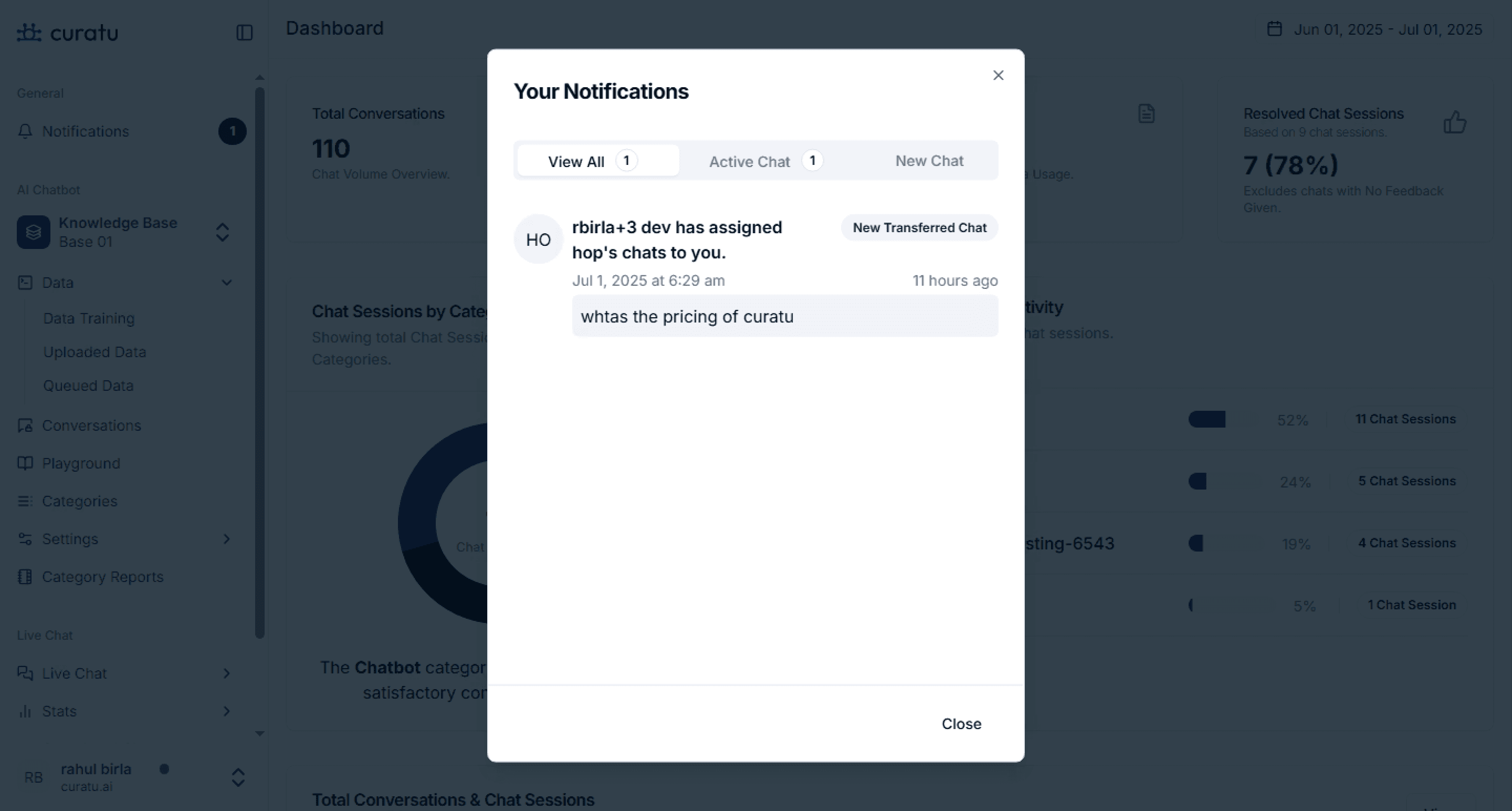The width and height of the screenshot is (1512, 811).
Task: Click the curatu logo in the sidebar
Action: (68, 32)
